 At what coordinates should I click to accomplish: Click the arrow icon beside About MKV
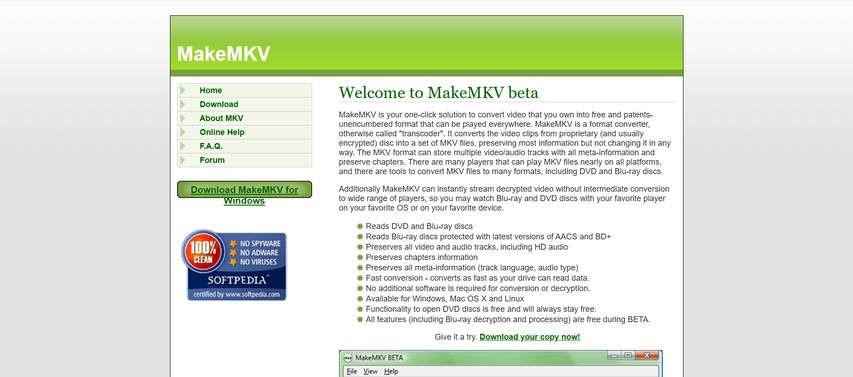tap(183, 118)
